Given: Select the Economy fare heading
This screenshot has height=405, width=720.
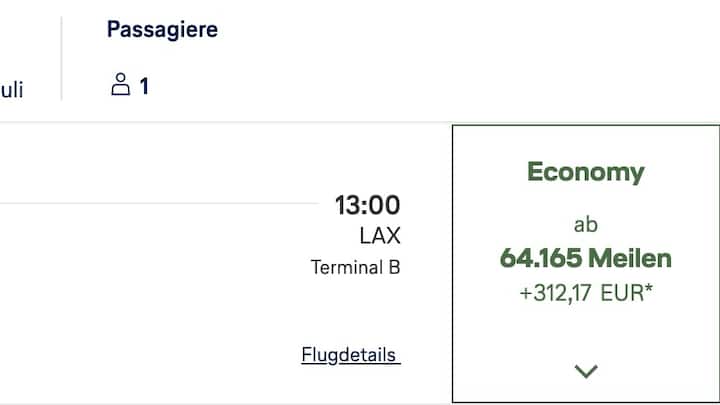Looking at the screenshot, I should 585,173.
